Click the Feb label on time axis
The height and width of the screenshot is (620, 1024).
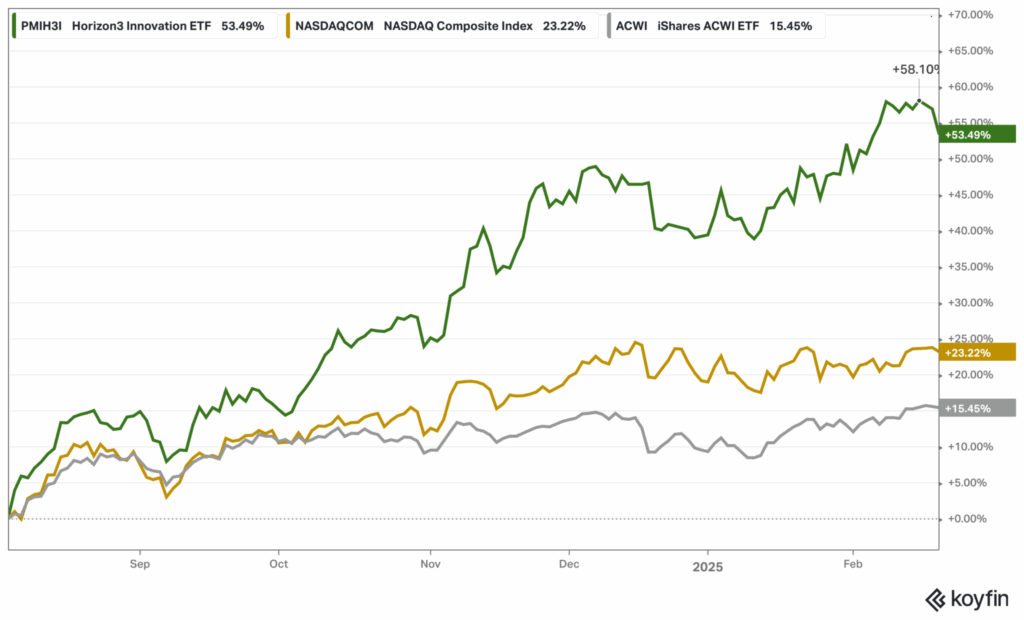(853, 564)
